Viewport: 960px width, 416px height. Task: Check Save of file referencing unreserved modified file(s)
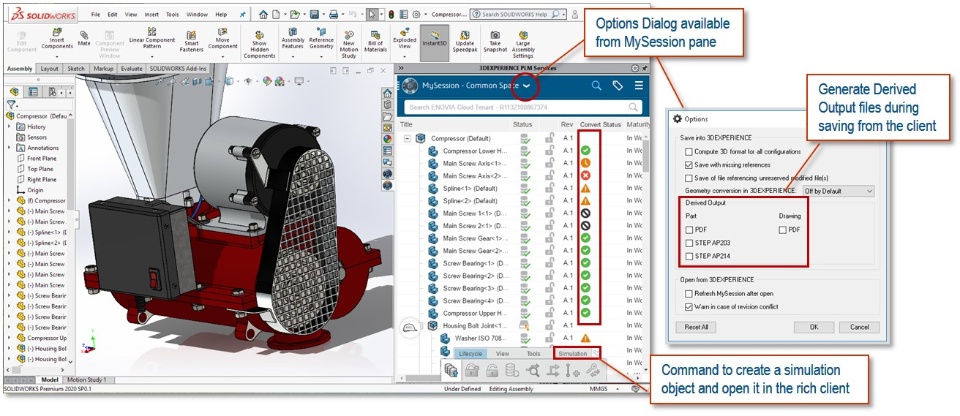point(689,178)
